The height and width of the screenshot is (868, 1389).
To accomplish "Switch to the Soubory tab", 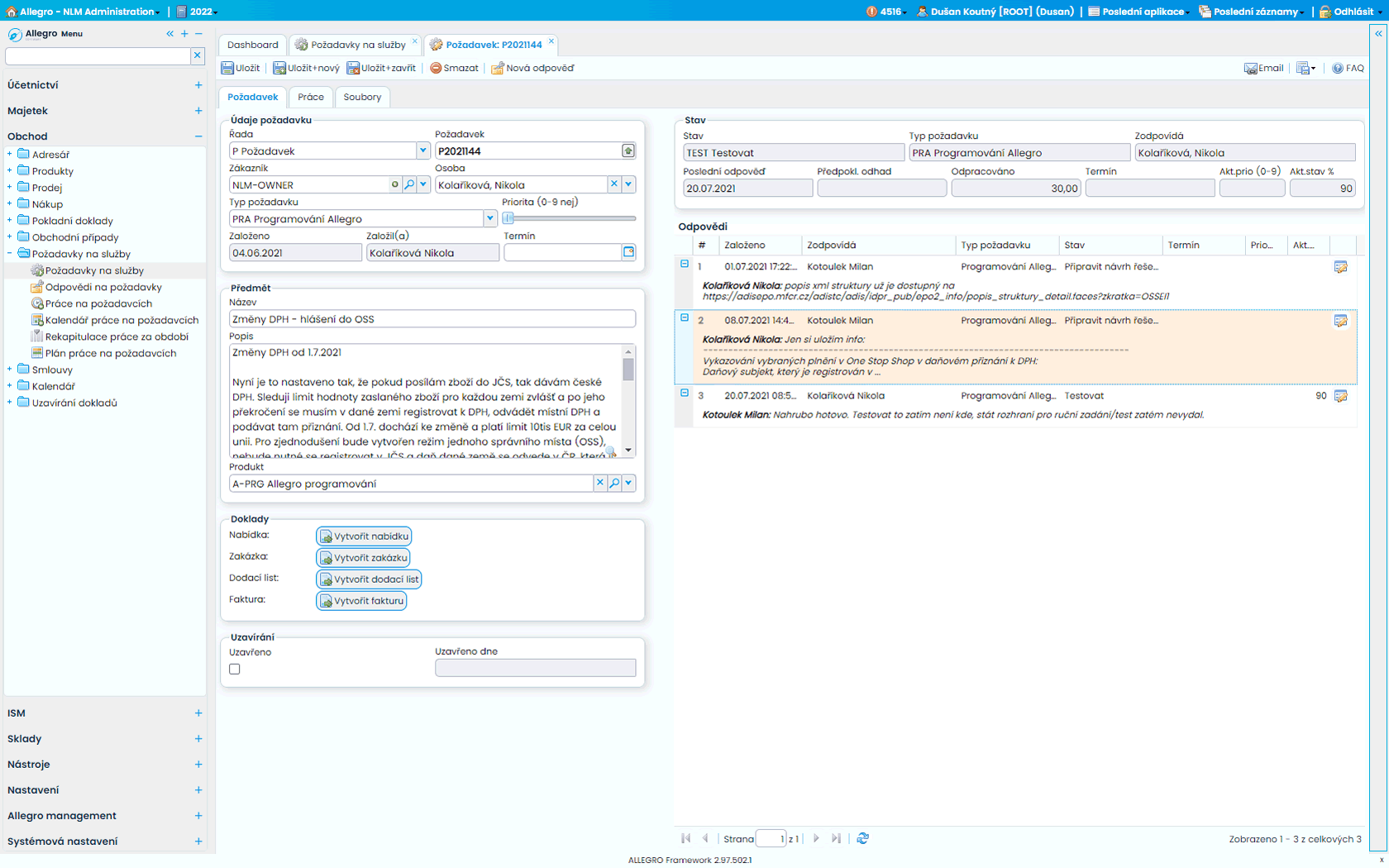I will [362, 97].
